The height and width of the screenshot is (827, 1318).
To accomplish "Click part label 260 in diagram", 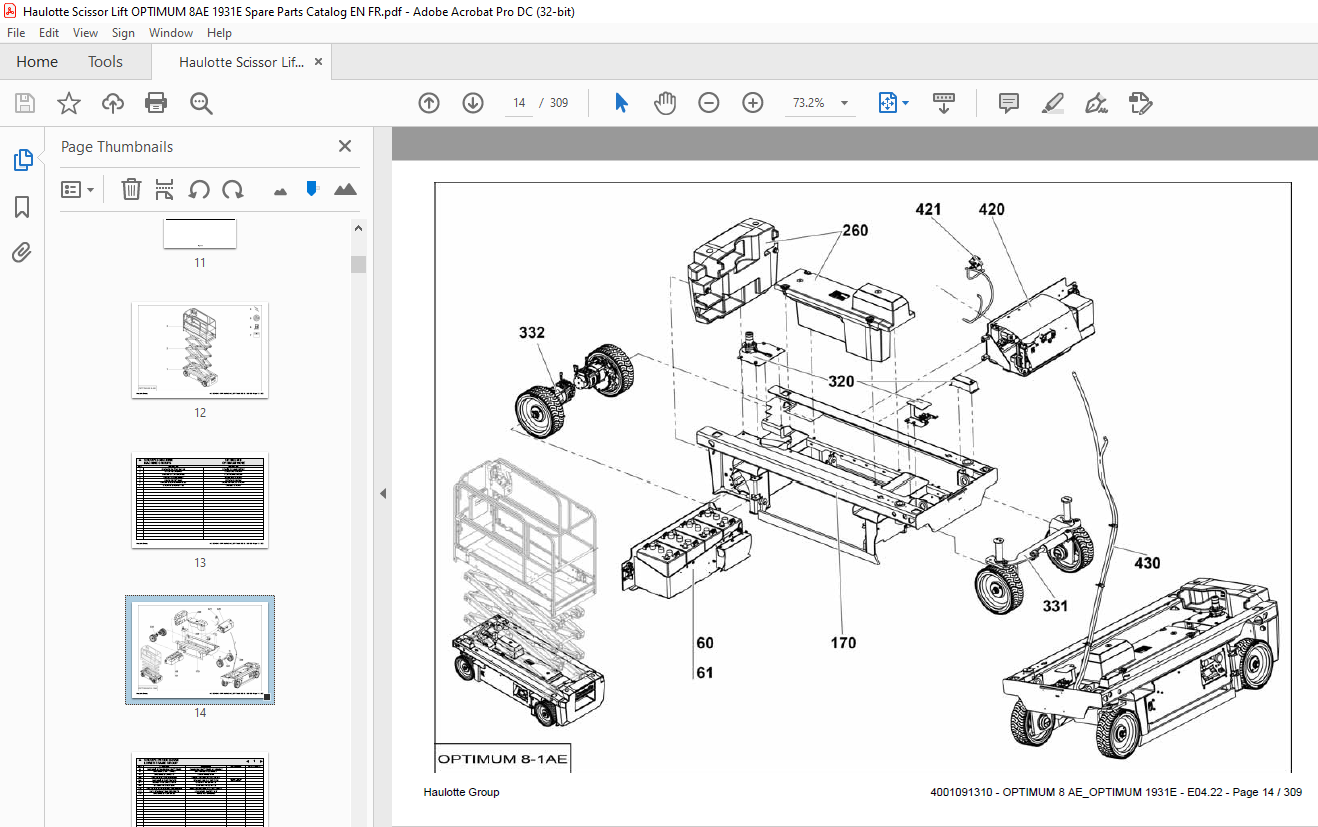I will click(855, 230).
